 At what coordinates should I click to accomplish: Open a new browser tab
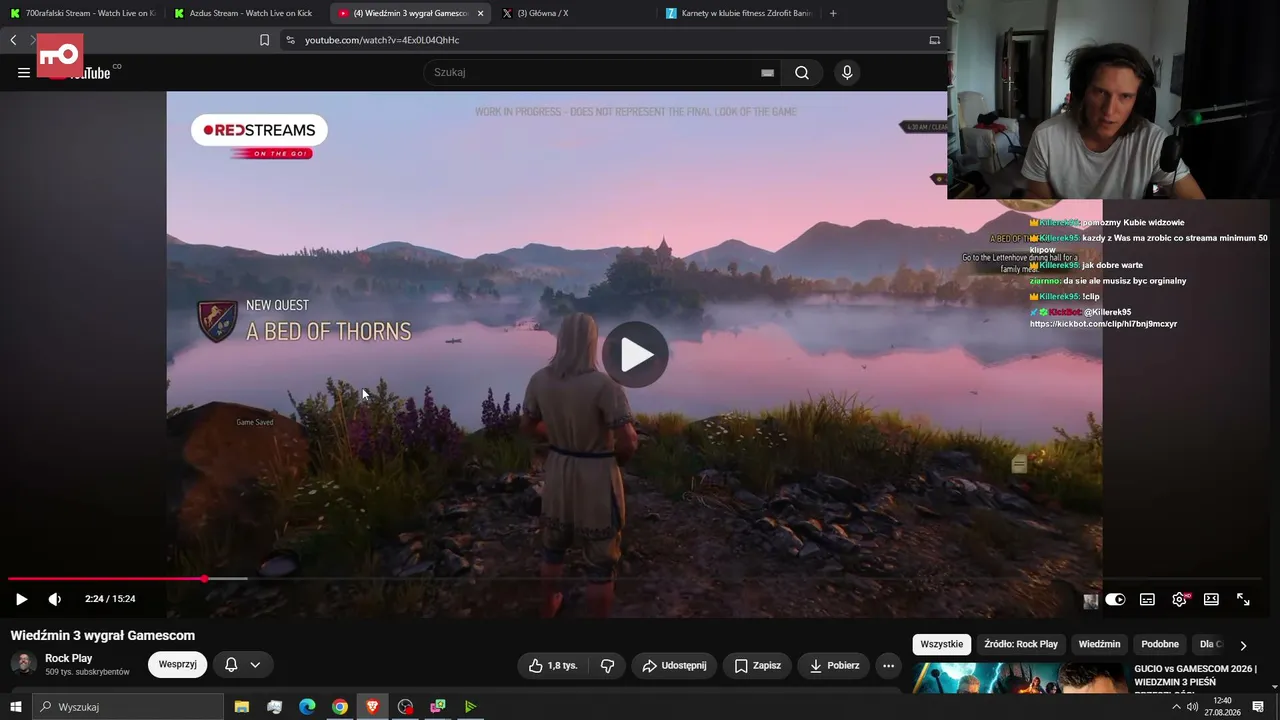(x=833, y=13)
